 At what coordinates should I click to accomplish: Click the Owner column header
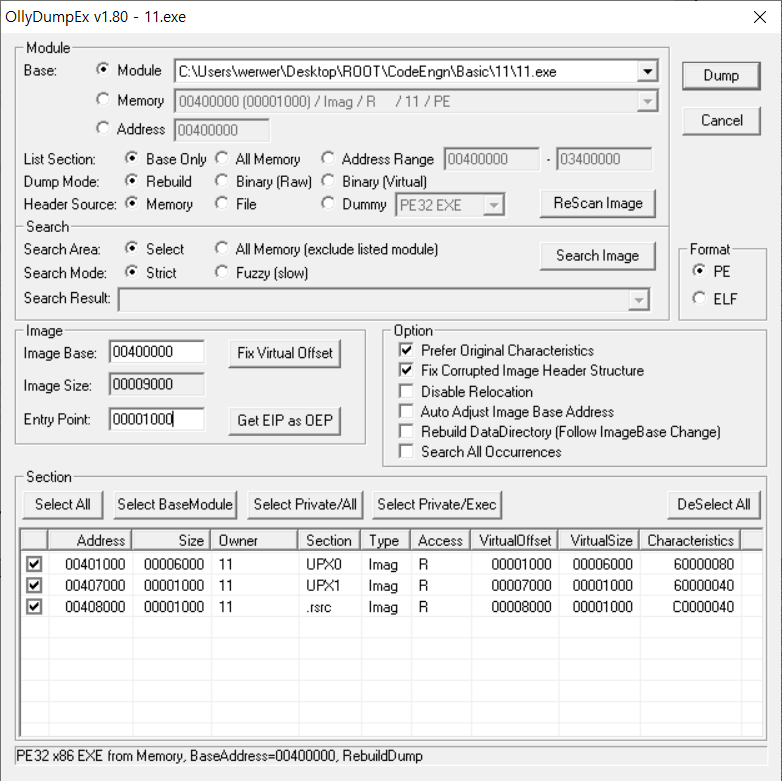[x=255, y=541]
